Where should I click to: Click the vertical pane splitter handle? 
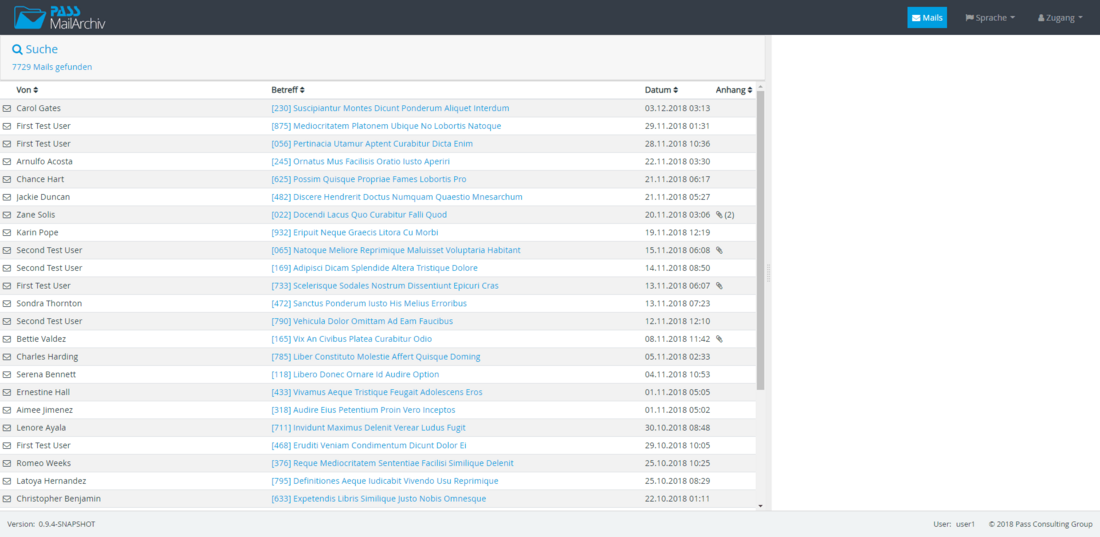(x=768, y=272)
